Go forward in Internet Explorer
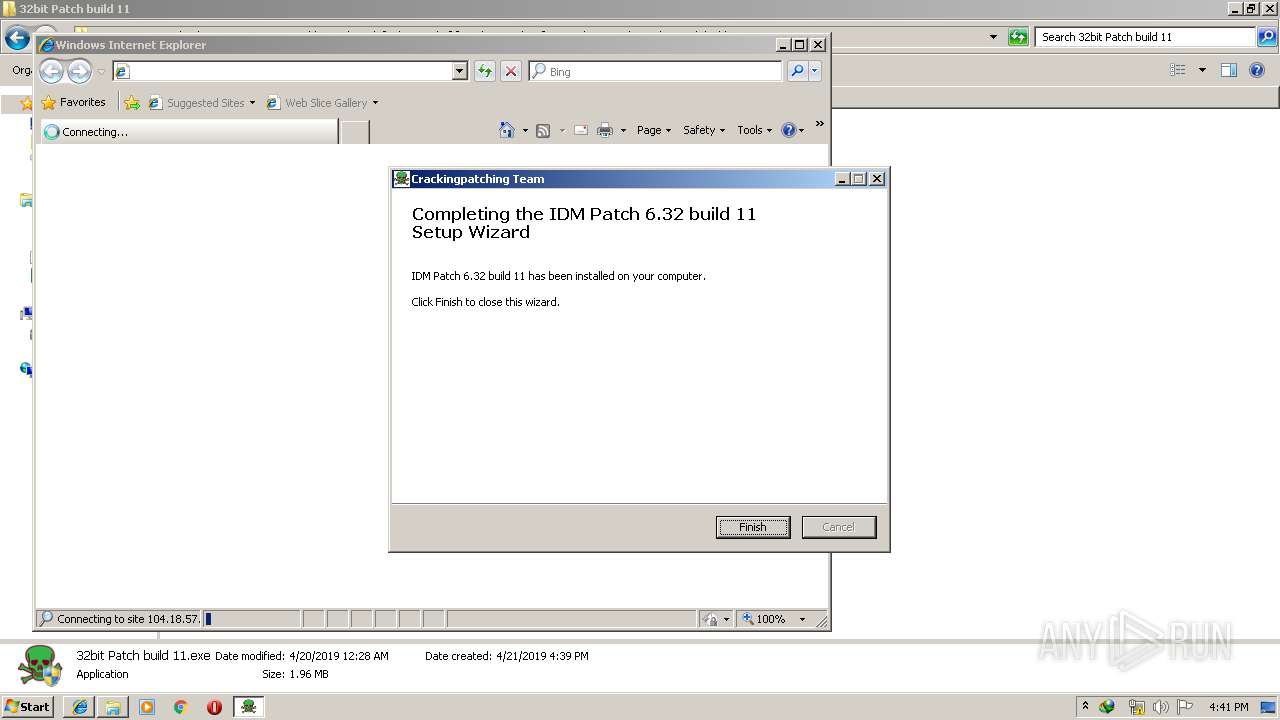Screen dimensions: 1280x720 click(79, 71)
